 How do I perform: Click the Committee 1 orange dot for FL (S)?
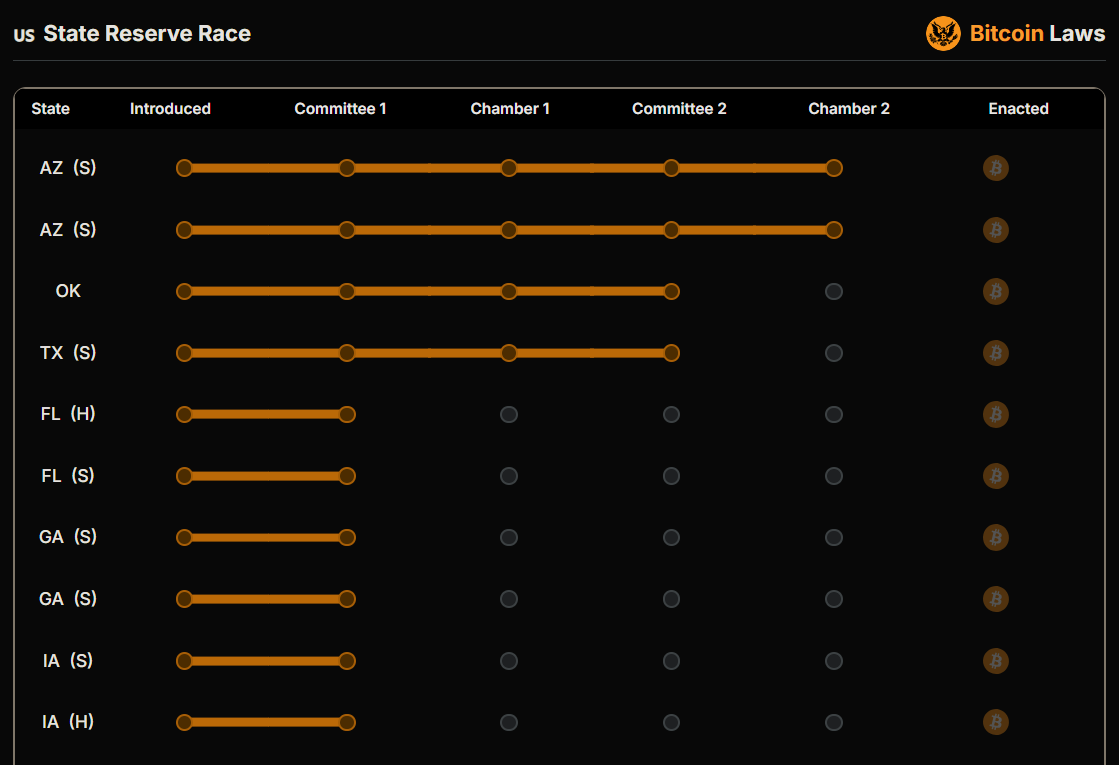[x=347, y=476]
